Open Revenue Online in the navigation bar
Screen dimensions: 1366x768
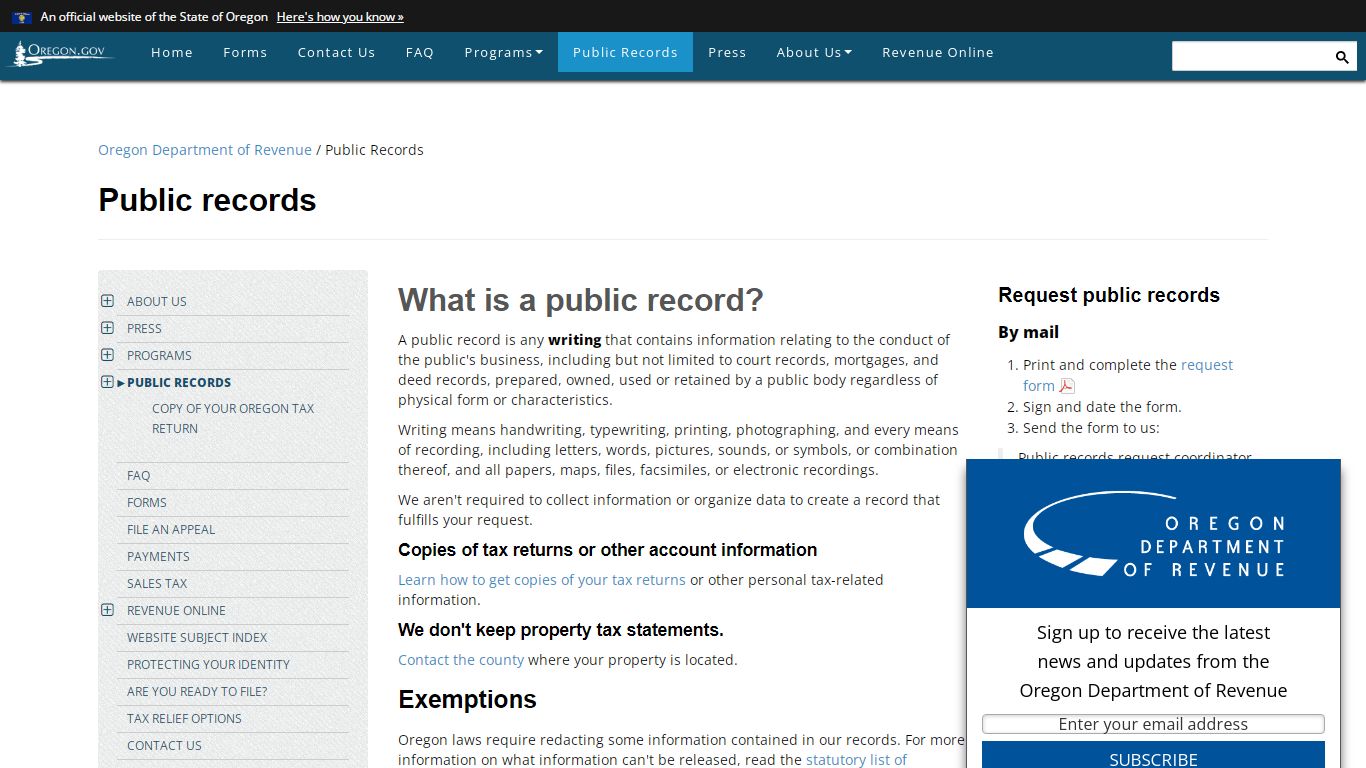tap(938, 52)
